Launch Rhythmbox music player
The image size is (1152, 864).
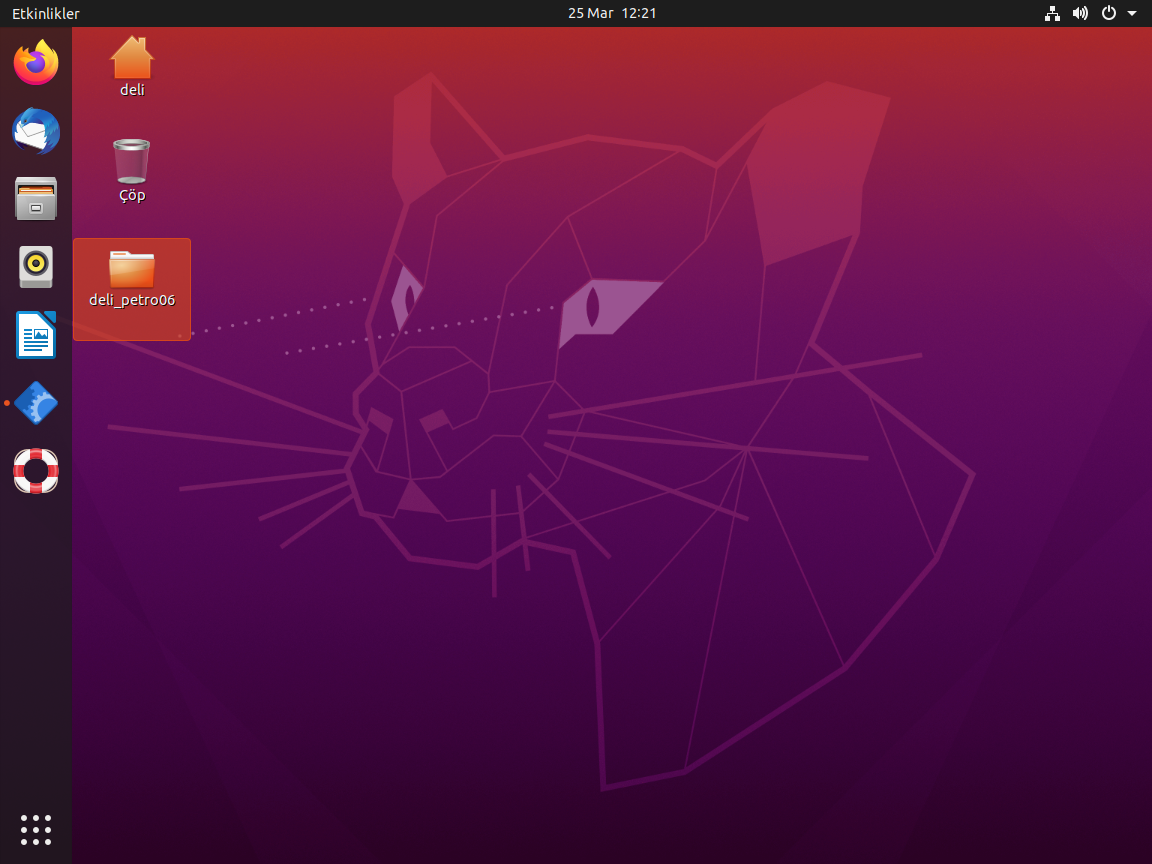(36, 267)
